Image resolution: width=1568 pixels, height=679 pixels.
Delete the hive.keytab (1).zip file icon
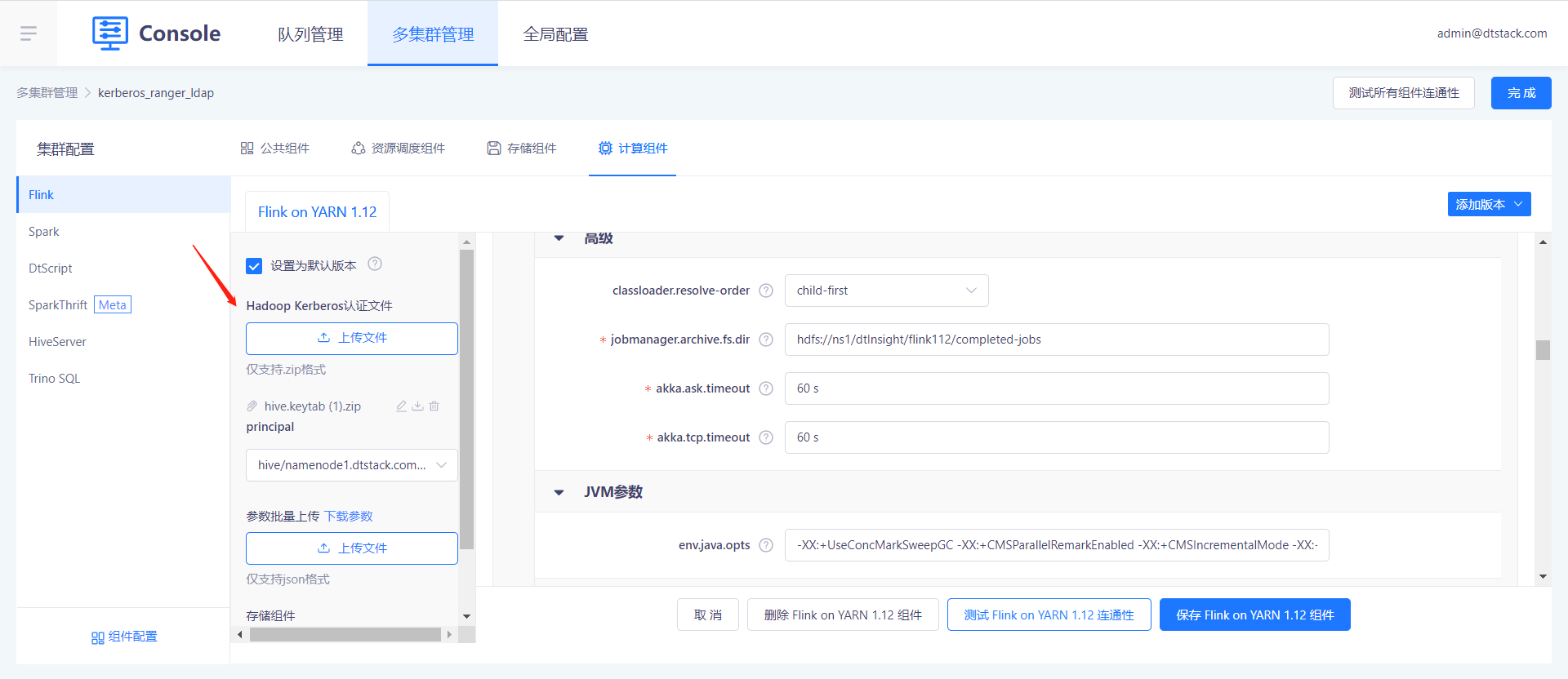coord(434,406)
